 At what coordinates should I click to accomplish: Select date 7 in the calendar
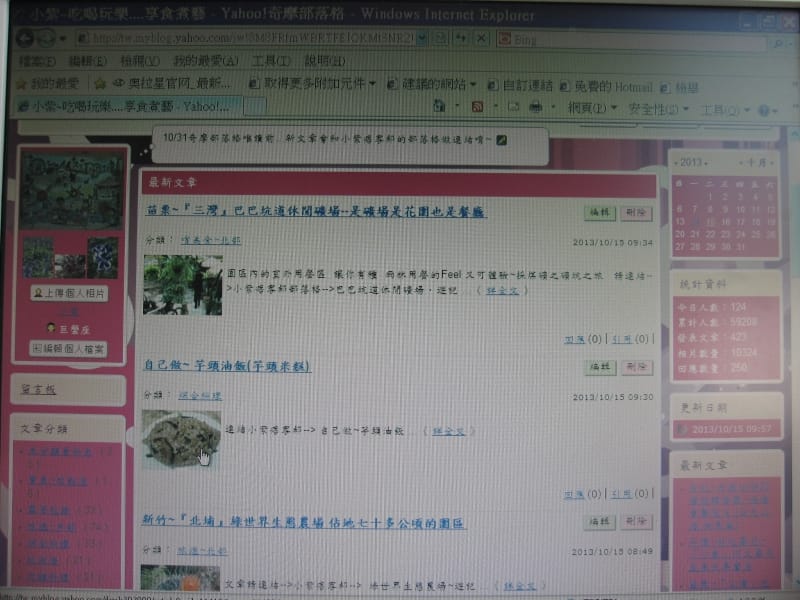(x=695, y=209)
